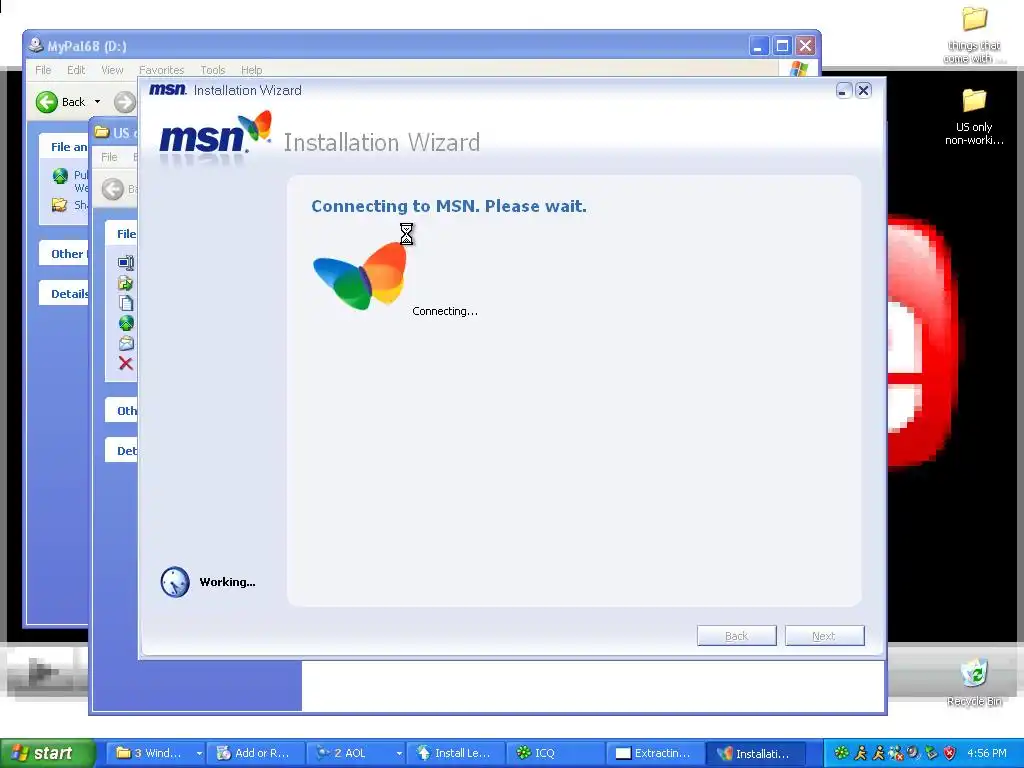This screenshot has height=768, width=1024.
Task: Switch to Add or Remove taskbar button
Action: [256, 753]
